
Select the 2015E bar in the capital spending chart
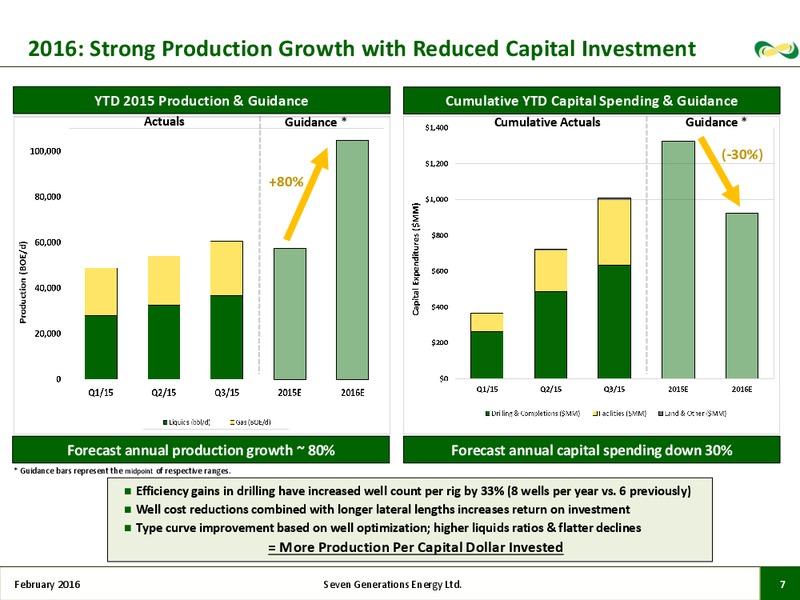tap(678, 260)
